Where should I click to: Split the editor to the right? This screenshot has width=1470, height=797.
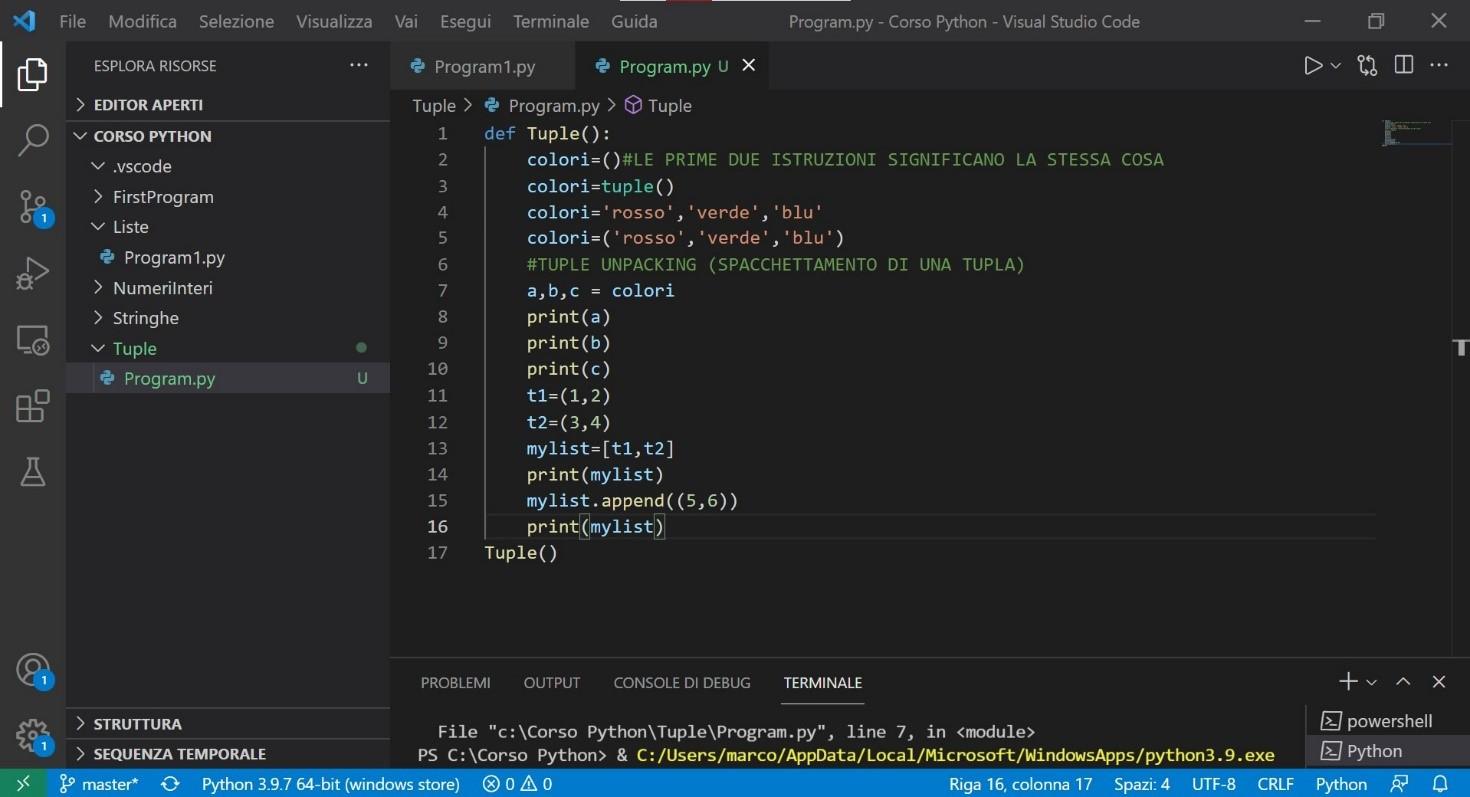point(1404,65)
